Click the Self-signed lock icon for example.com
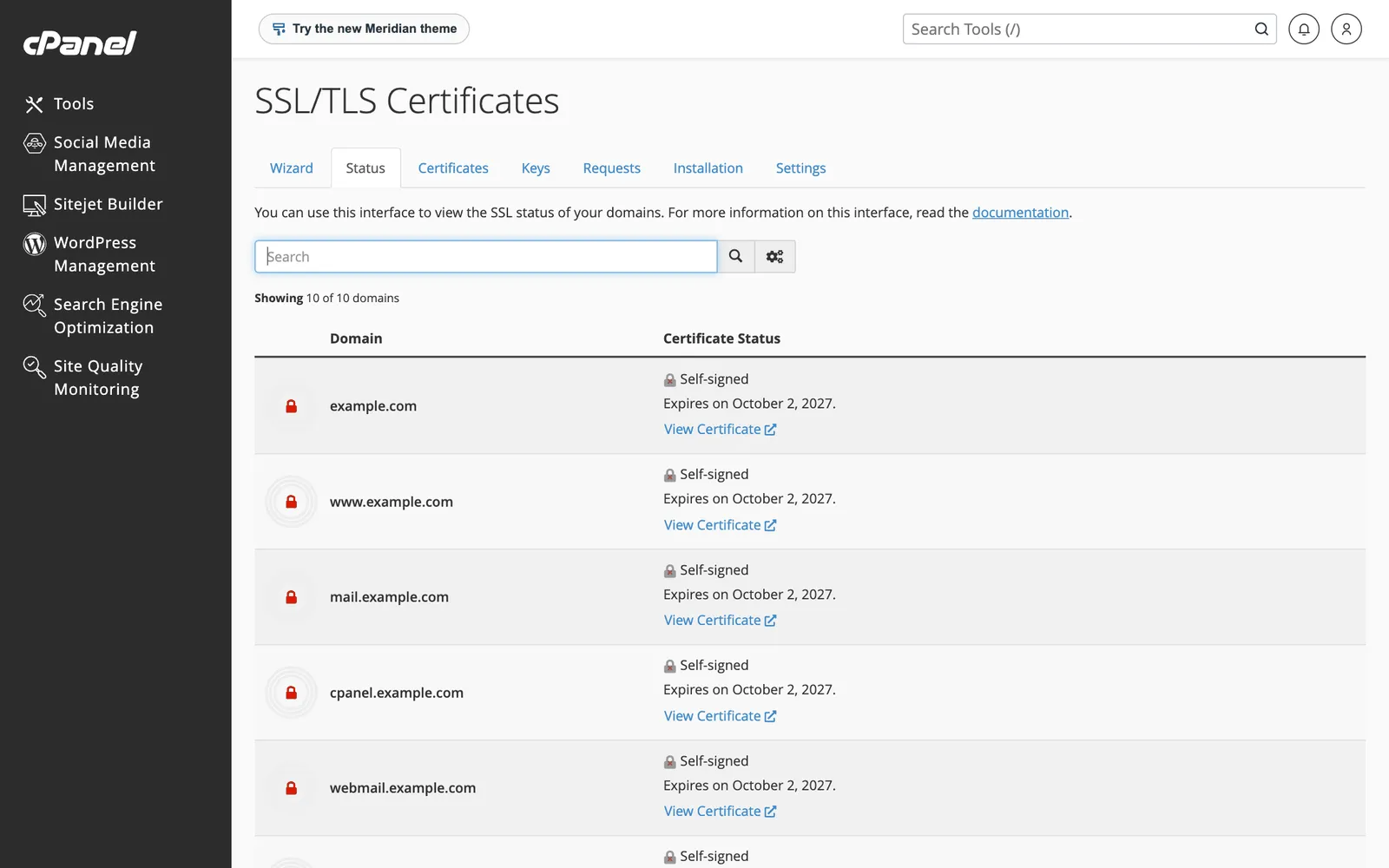 coord(669,380)
